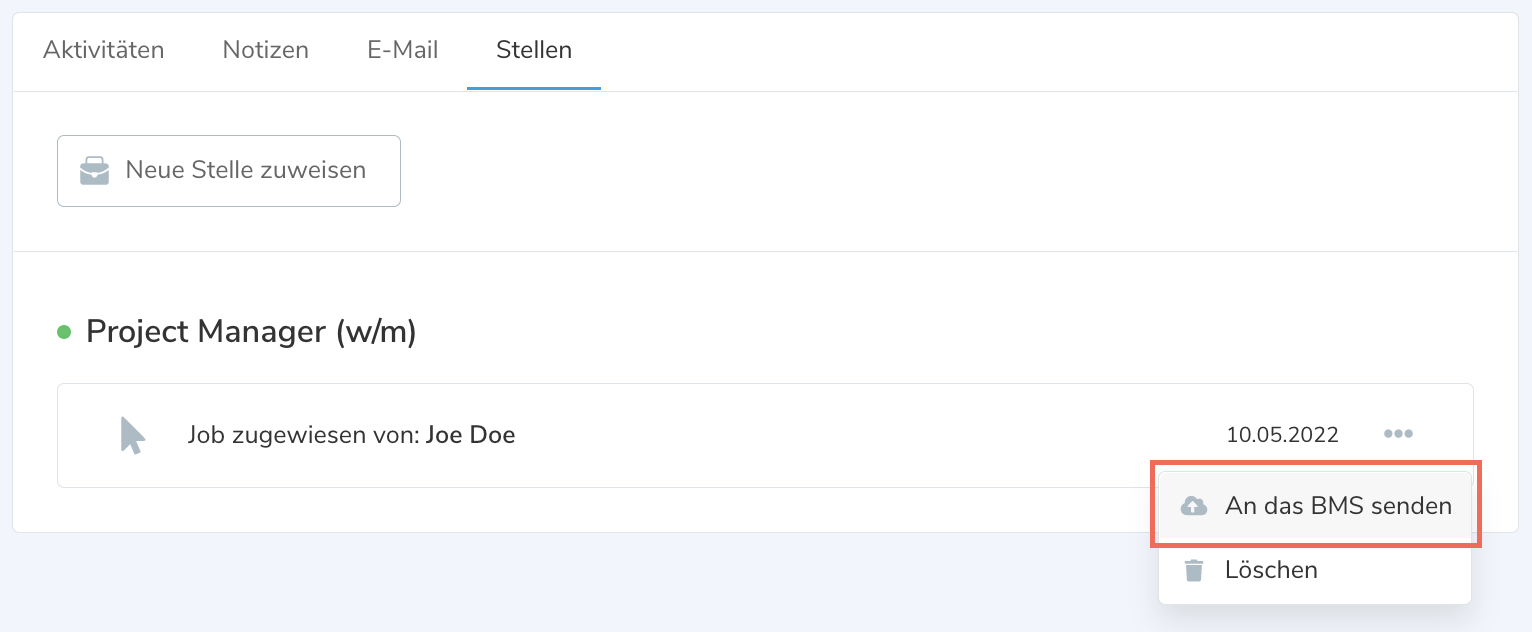
Task: Click the date 10.05.2022
Action: pyautogui.click(x=1282, y=435)
